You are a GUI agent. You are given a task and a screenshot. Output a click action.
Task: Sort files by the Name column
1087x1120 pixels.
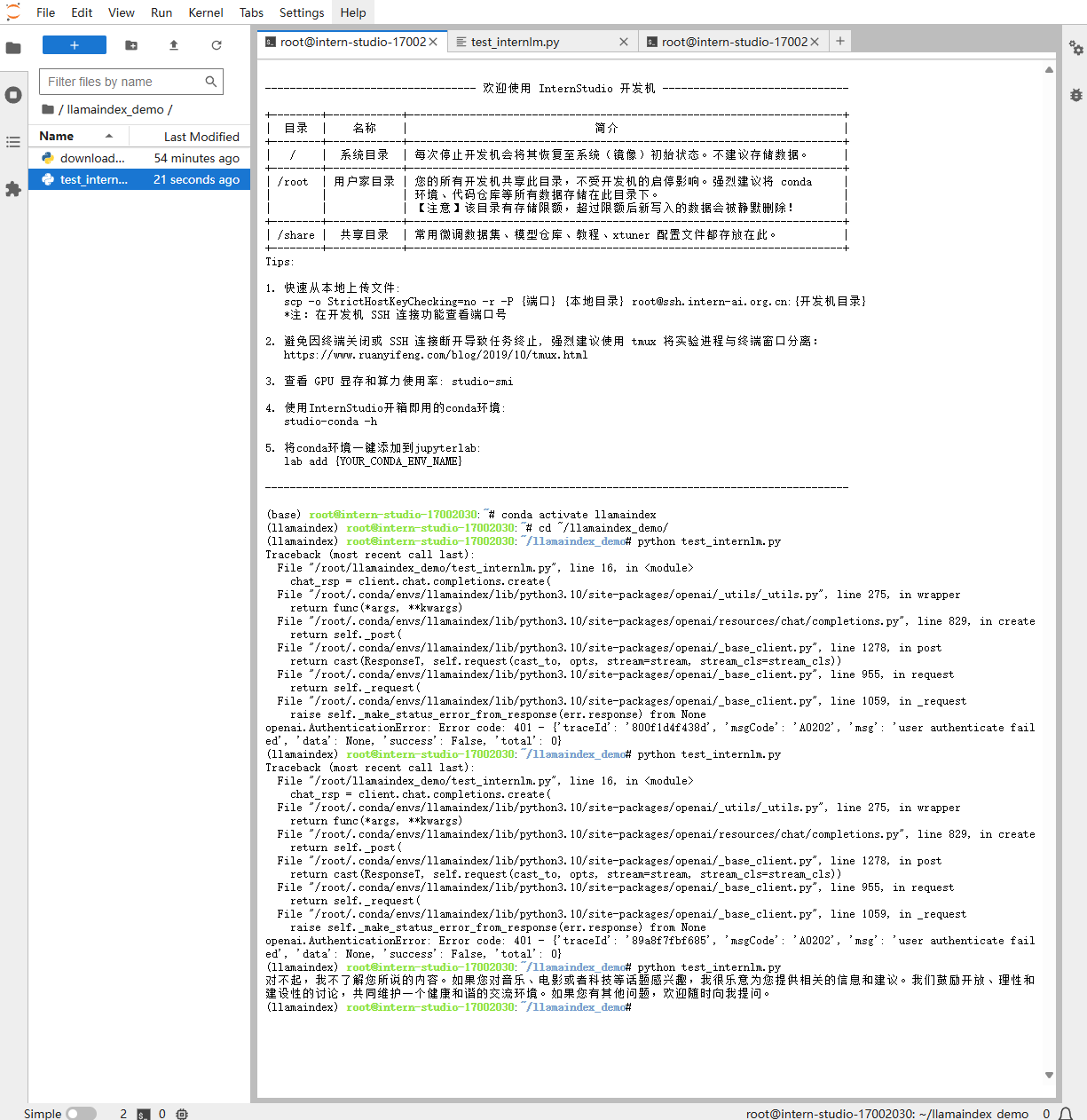click(55, 136)
